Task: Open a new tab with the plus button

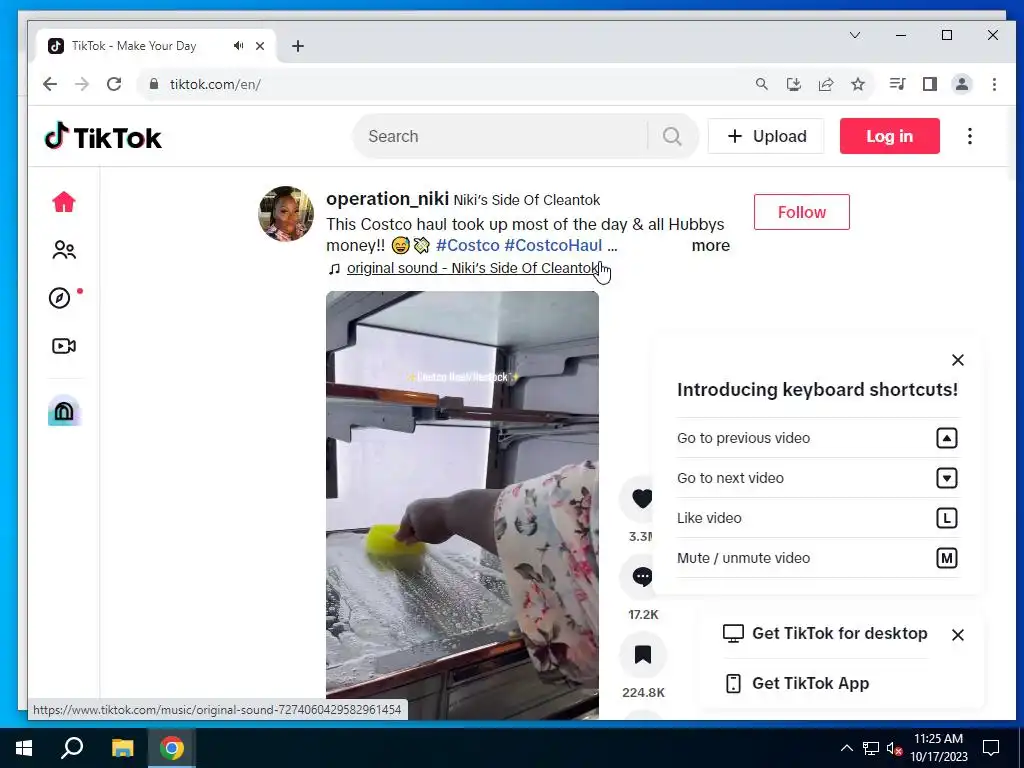Action: coord(298,46)
